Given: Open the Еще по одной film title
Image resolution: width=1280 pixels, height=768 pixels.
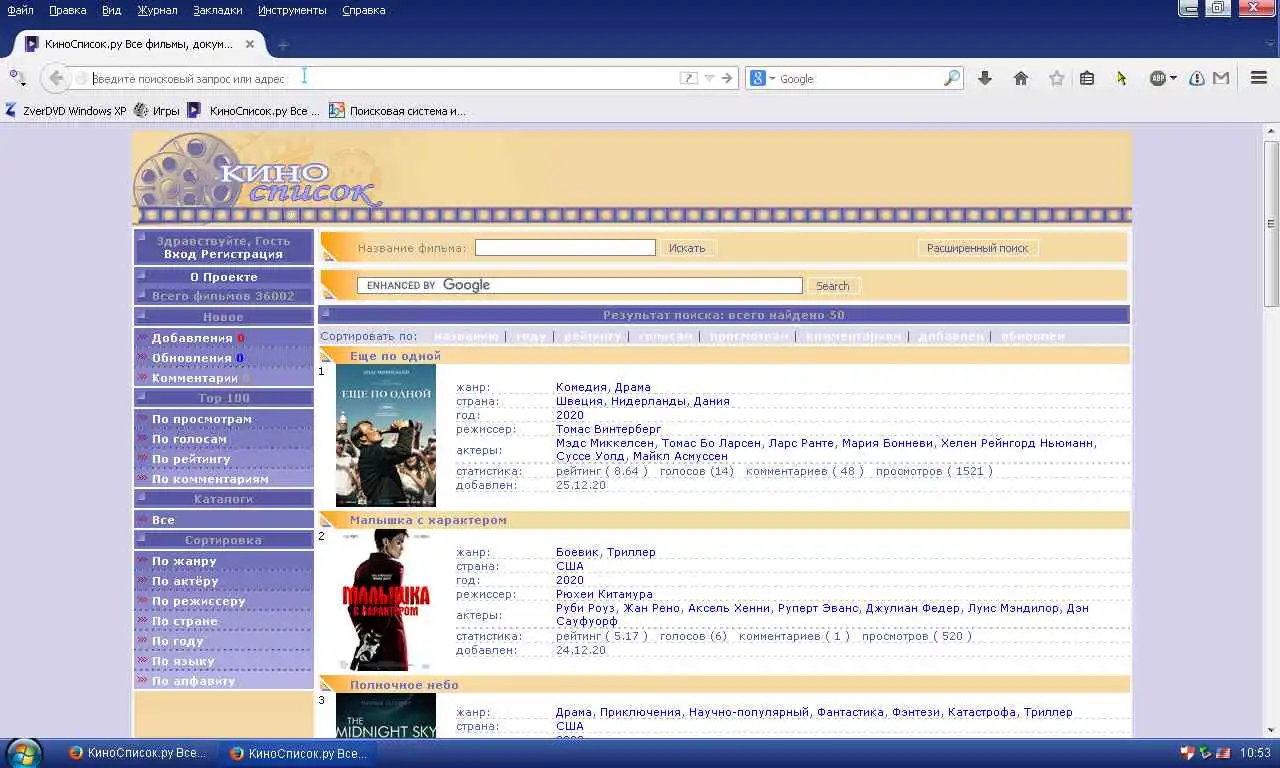Looking at the screenshot, I should [x=395, y=356].
